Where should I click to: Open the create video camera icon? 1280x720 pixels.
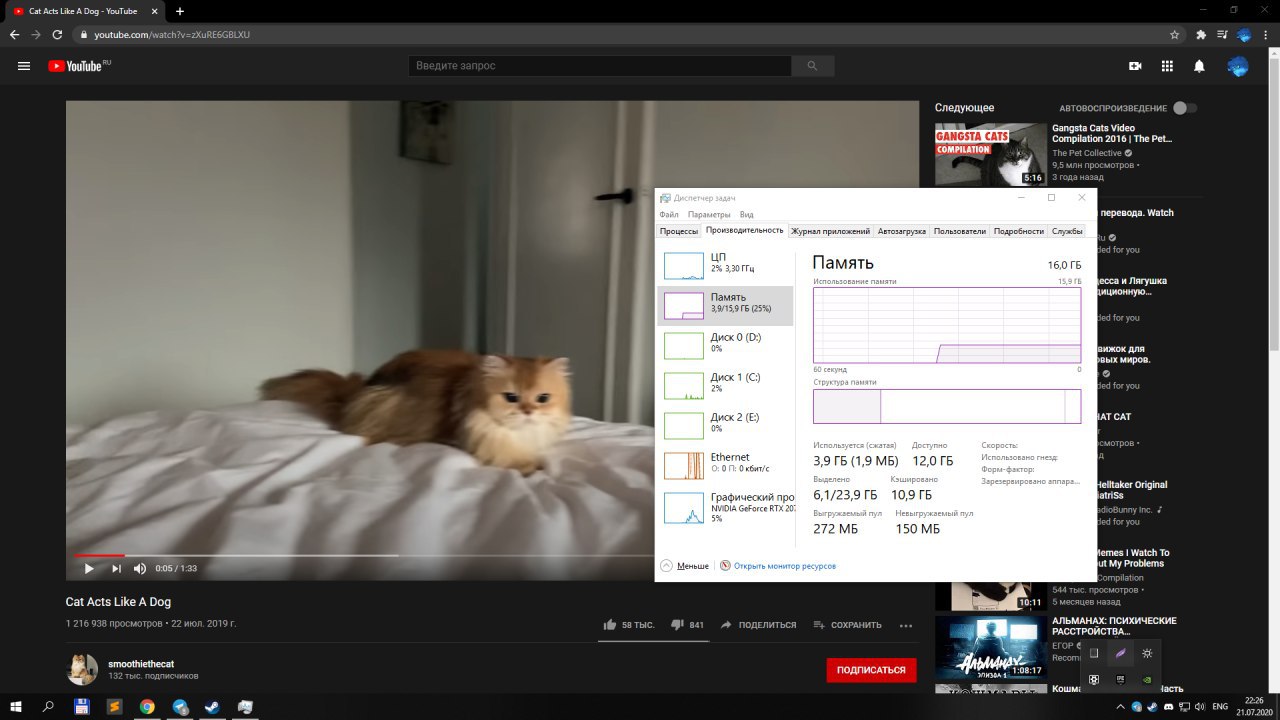[1135, 66]
